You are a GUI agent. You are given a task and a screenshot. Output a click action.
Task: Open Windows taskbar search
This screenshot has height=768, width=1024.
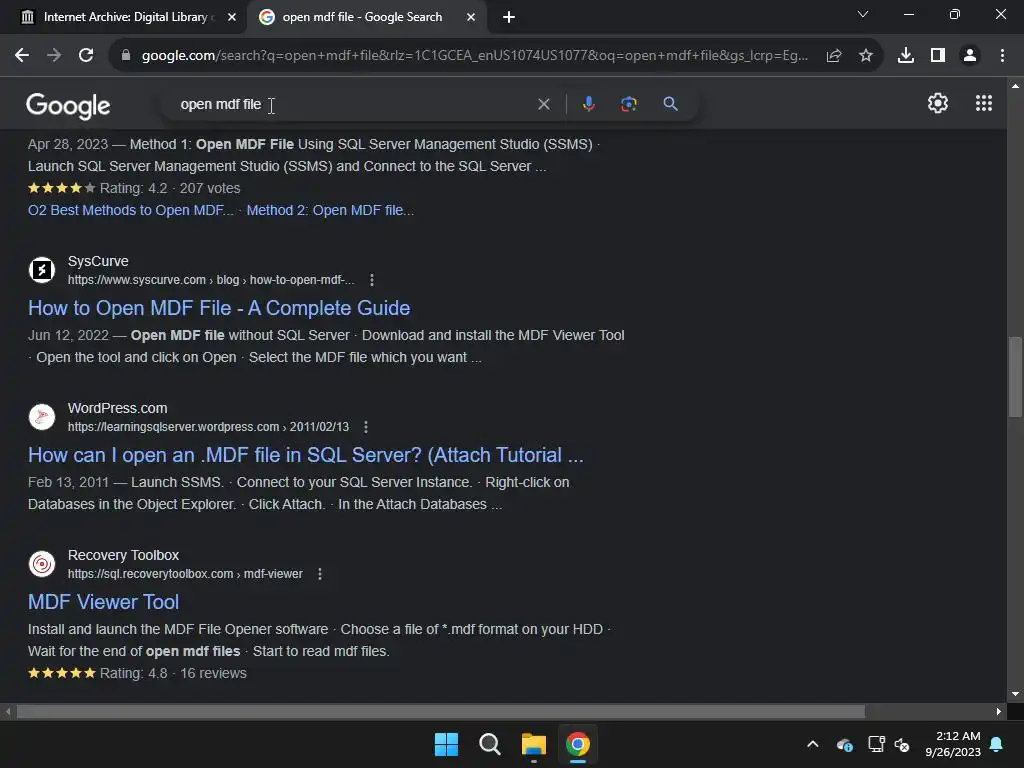point(490,744)
